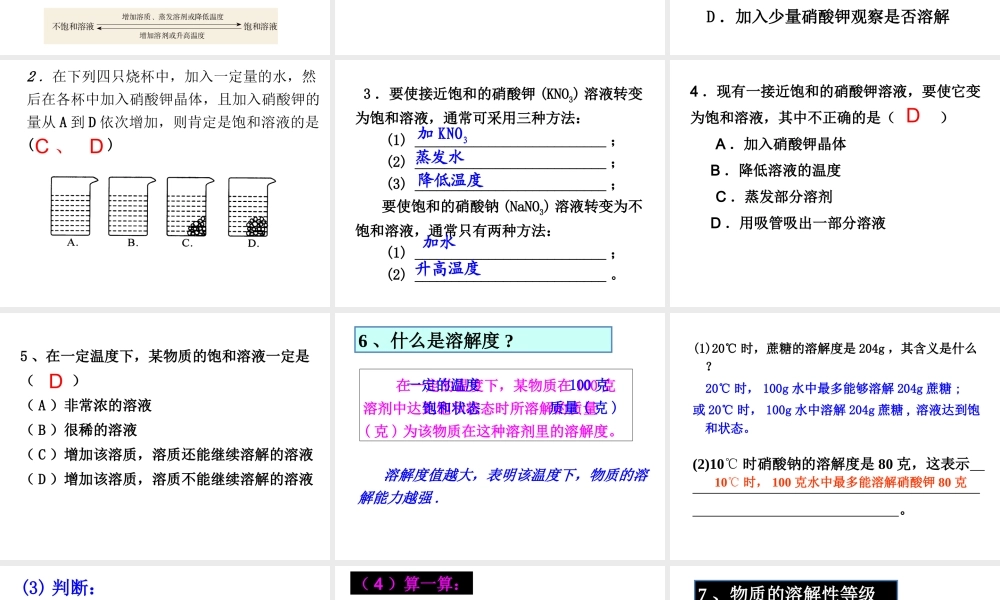Viewport: 1000px width, 600px height.
Task: Click the answer '20℃ 时，100g 水中最多能够溶解 204g 蔗糖'
Action: pyautogui.click(x=833, y=388)
